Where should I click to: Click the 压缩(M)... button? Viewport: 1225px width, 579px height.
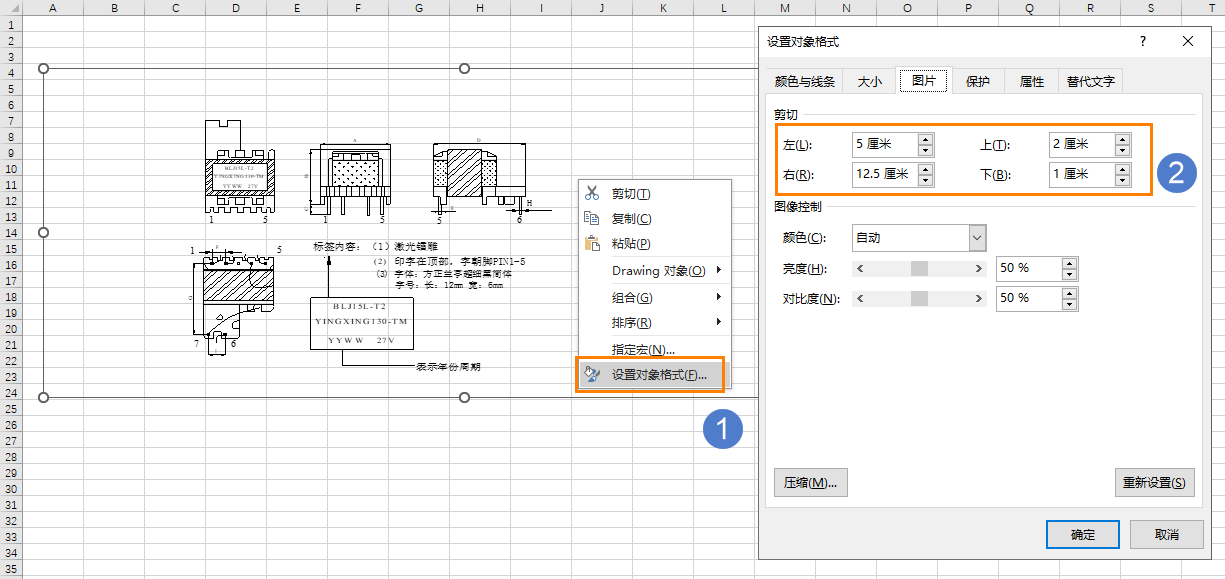[x=811, y=482]
